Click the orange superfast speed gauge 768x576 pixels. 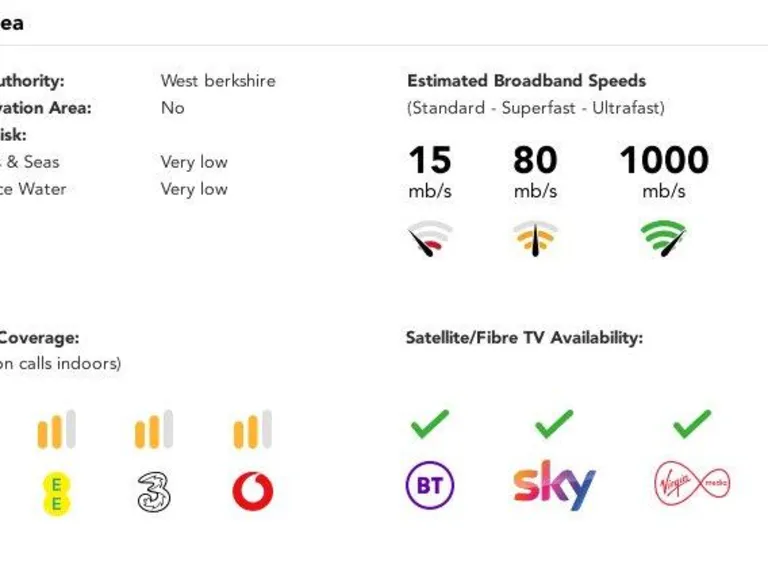click(536, 239)
